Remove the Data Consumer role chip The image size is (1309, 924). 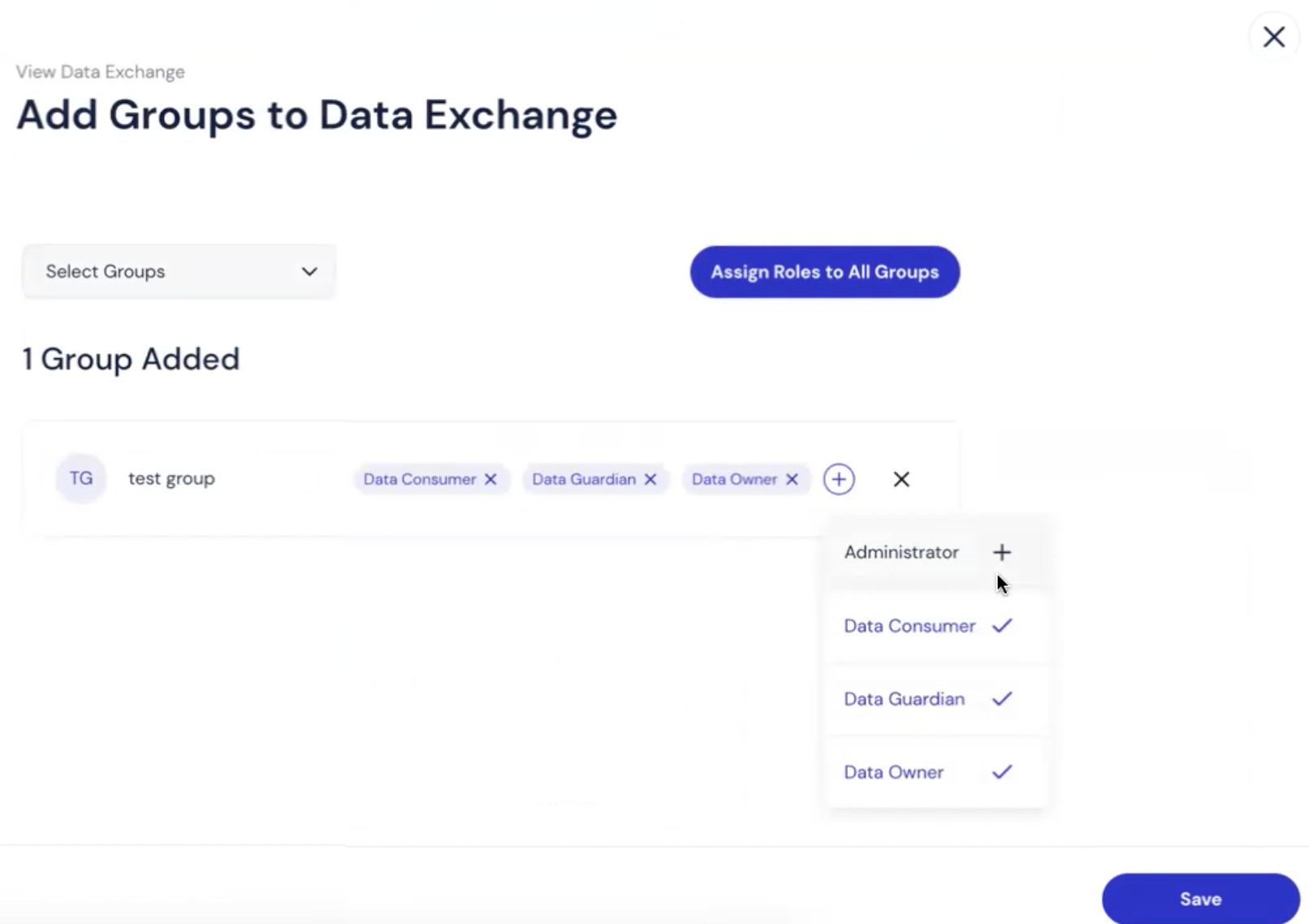coord(490,479)
